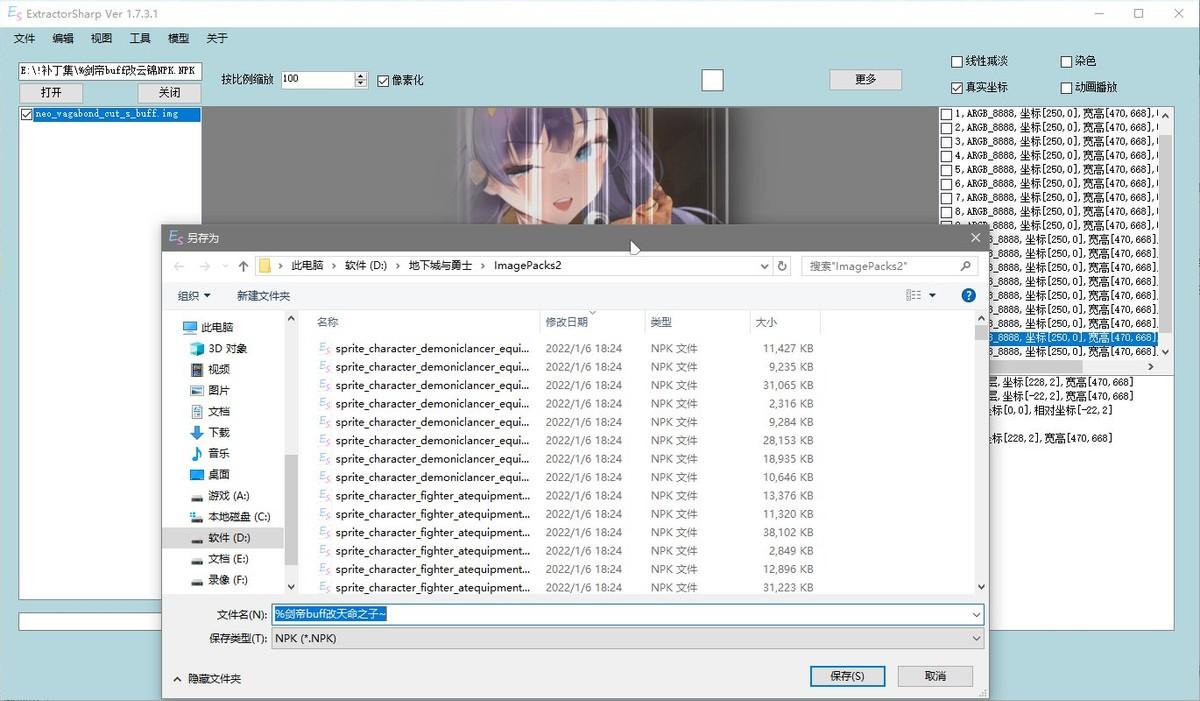Screen dimensions: 1200x701
Task: Click the search magnifier icon in the dialog
Action: (x=965, y=265)
